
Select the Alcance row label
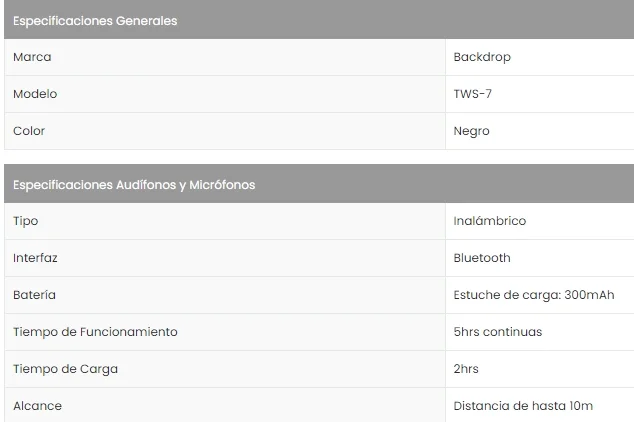coord(37,406)
